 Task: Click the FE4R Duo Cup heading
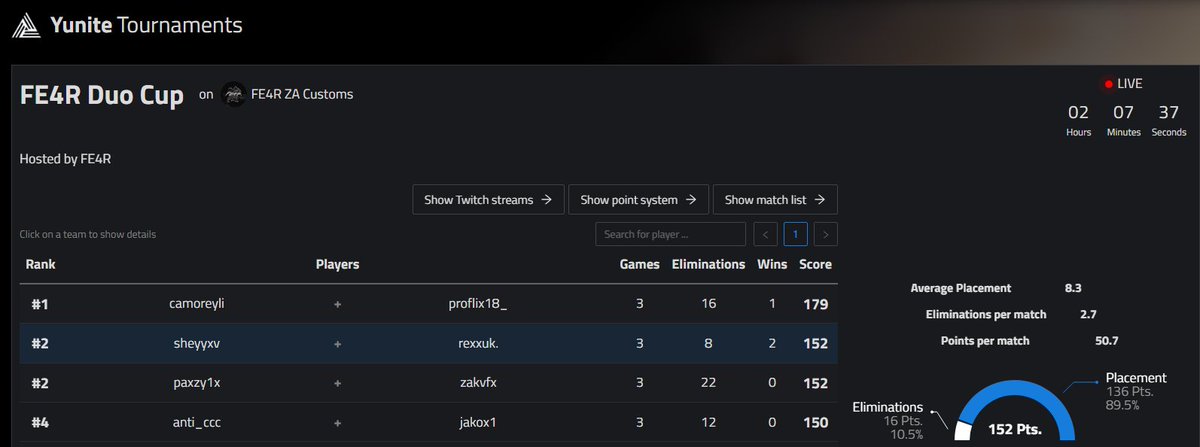click(102, 96)
